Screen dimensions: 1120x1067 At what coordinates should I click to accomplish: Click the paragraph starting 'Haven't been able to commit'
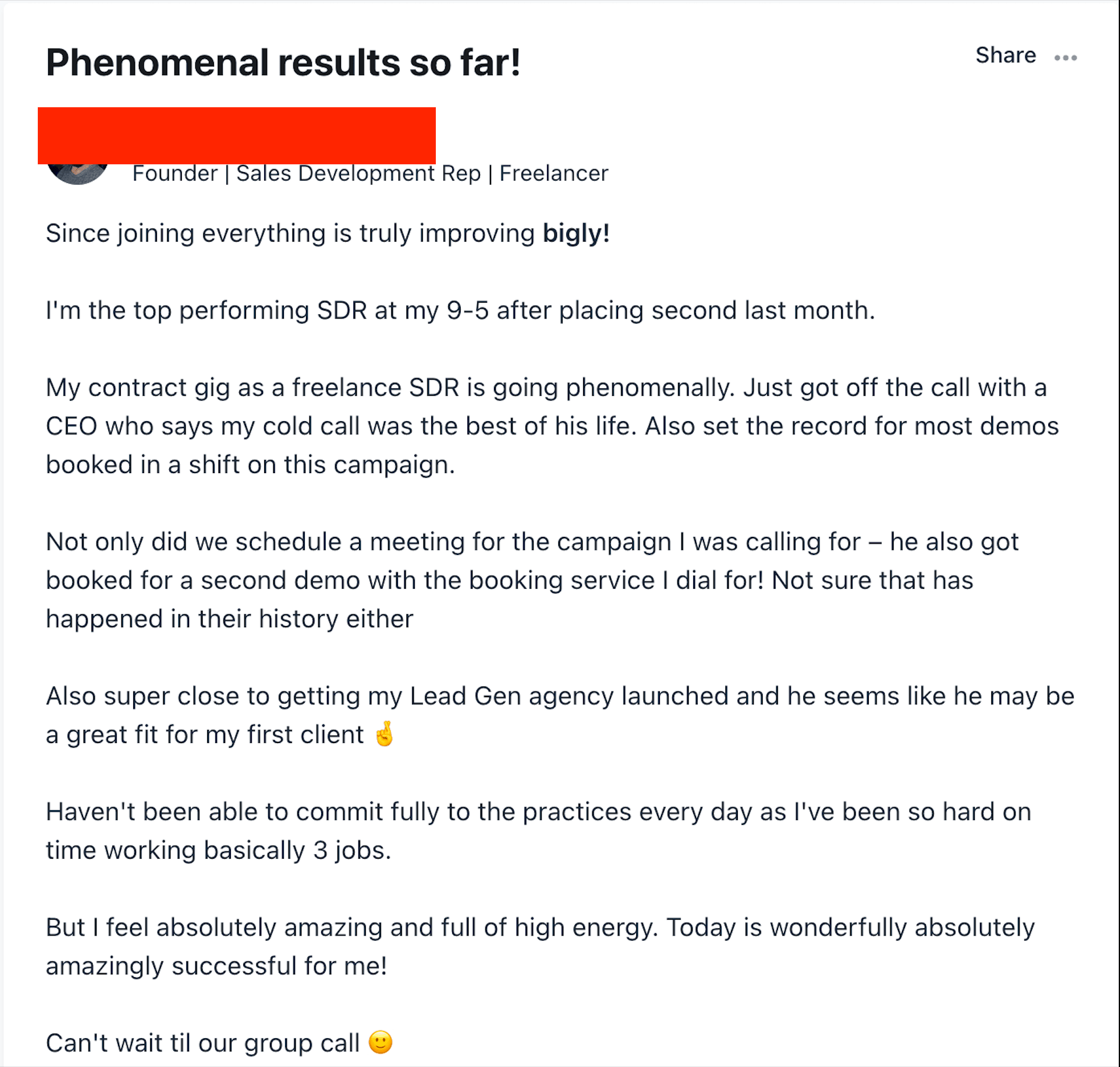[539, 831]
